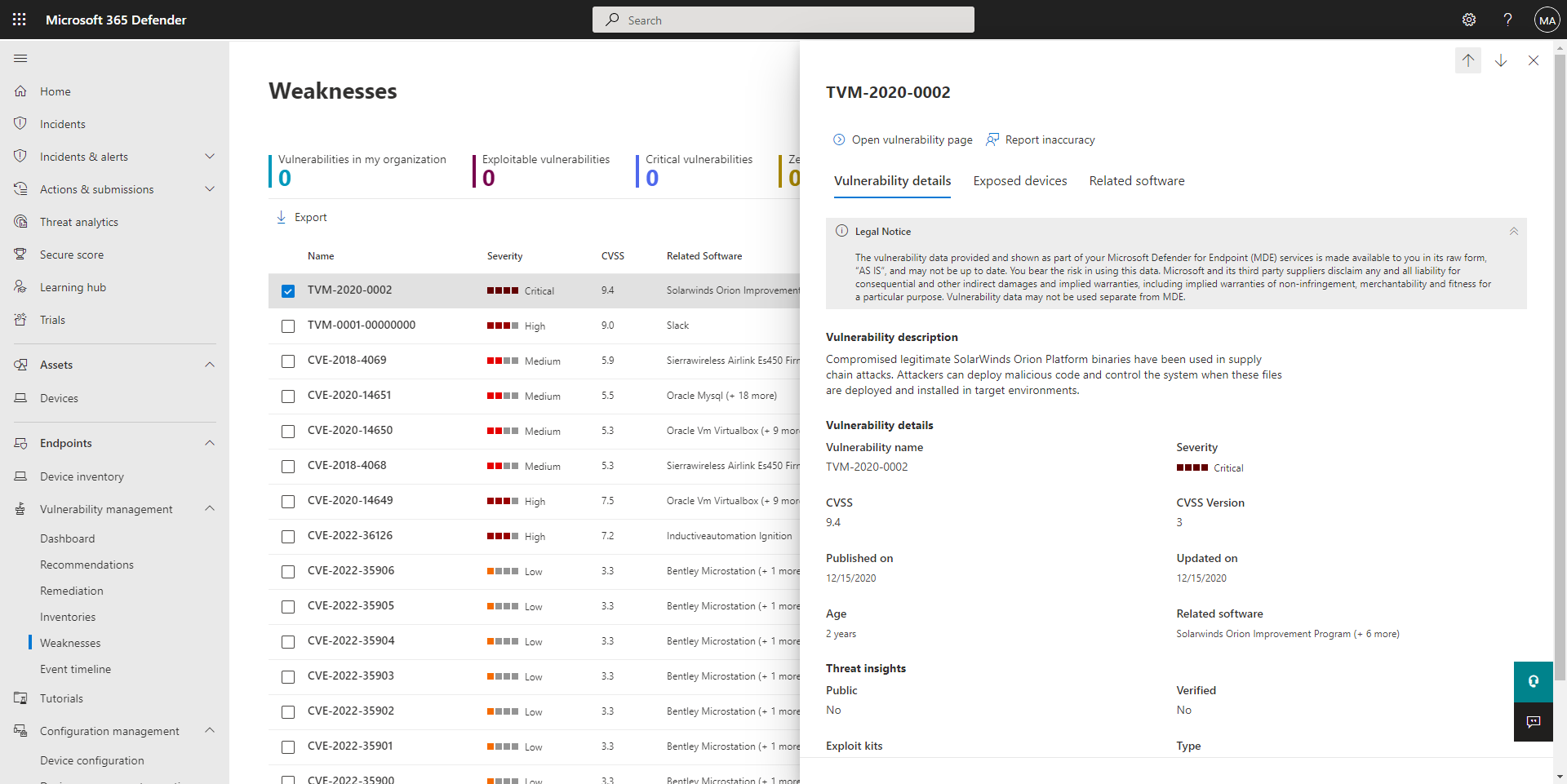Select checkbox for CVE-2022-36126
Viewport: 1567px width, 784px height.
pyautogui.click(x=288, y=537)
